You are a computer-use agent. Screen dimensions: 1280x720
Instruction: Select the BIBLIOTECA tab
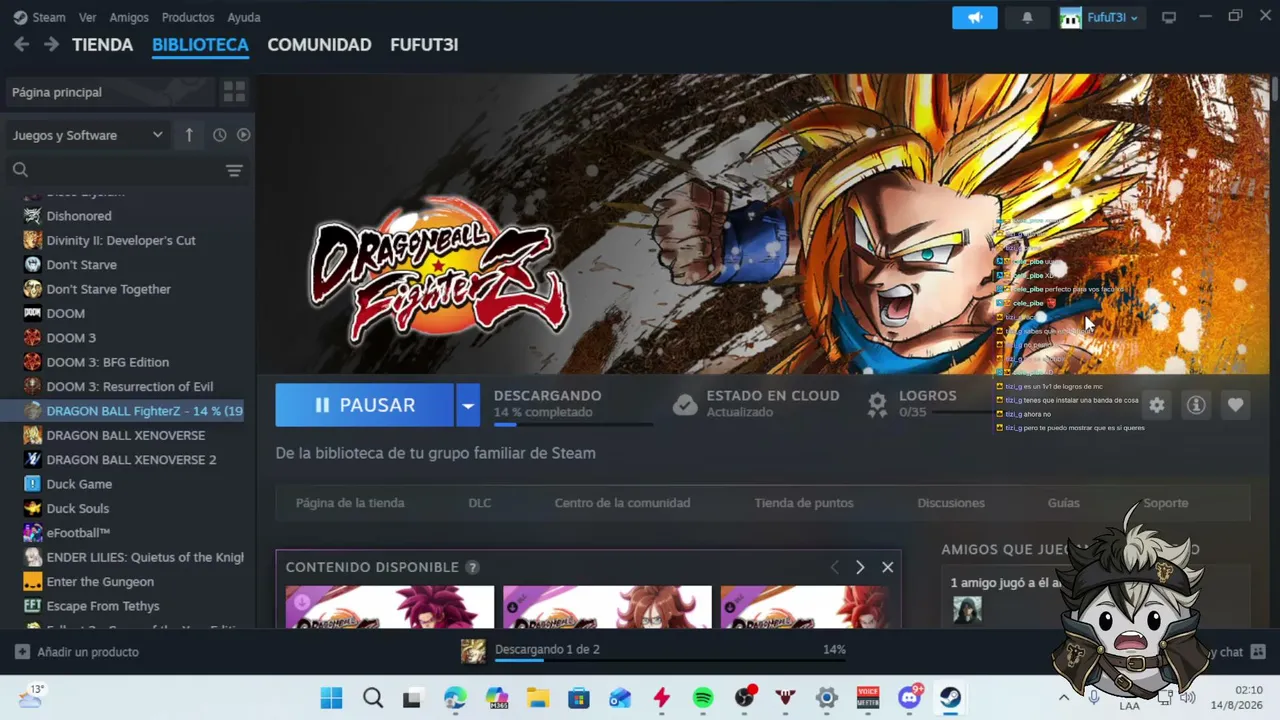(200, 45)
